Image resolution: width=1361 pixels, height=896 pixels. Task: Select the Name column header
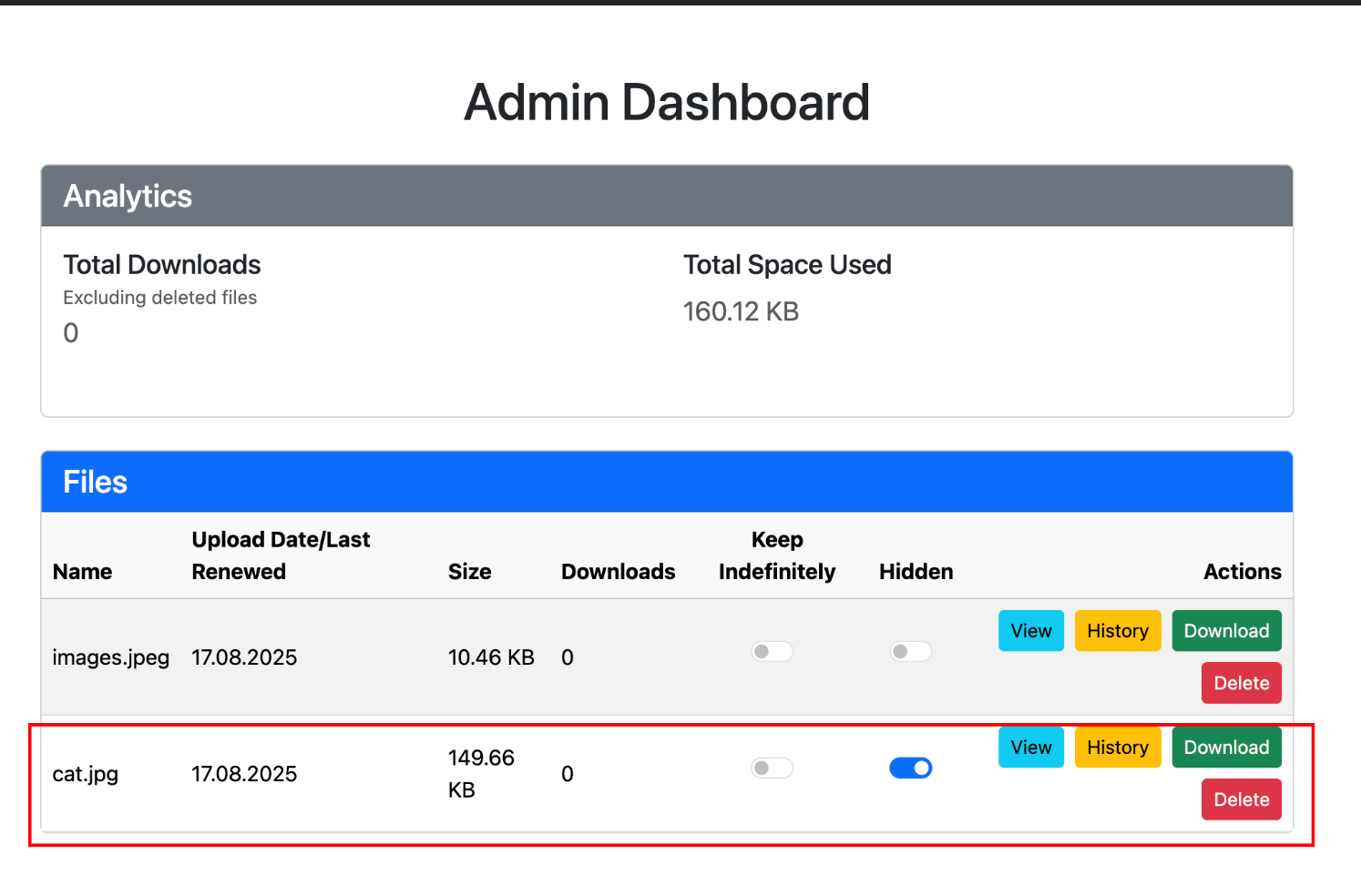click(x=82, y=572)
